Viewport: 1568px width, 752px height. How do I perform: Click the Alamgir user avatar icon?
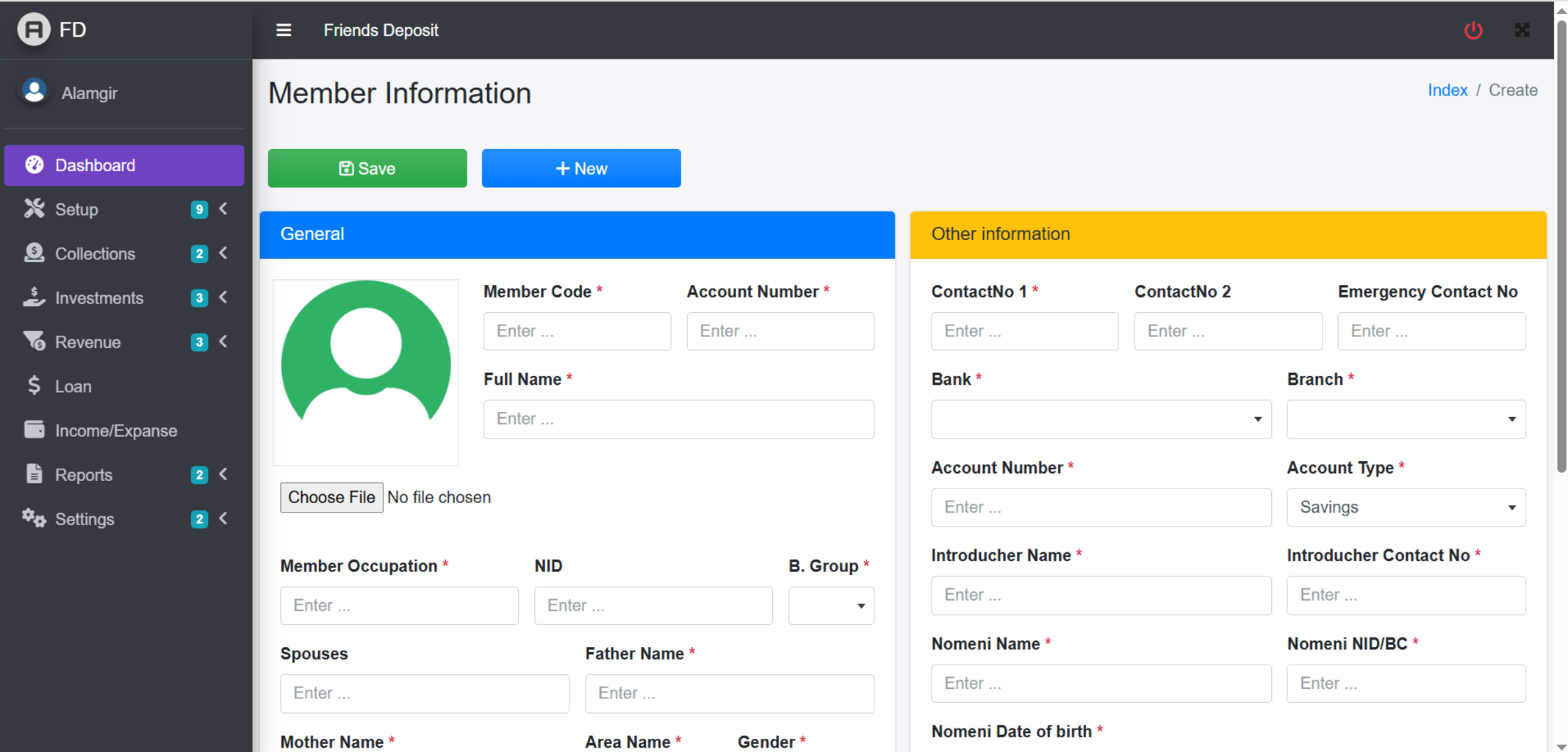tap(34, 92)
